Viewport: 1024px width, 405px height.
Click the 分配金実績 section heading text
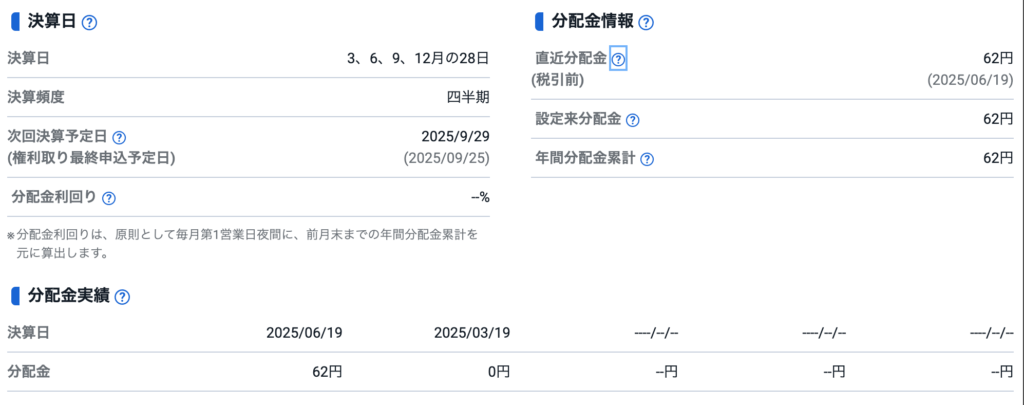click(x=69, y=297)
